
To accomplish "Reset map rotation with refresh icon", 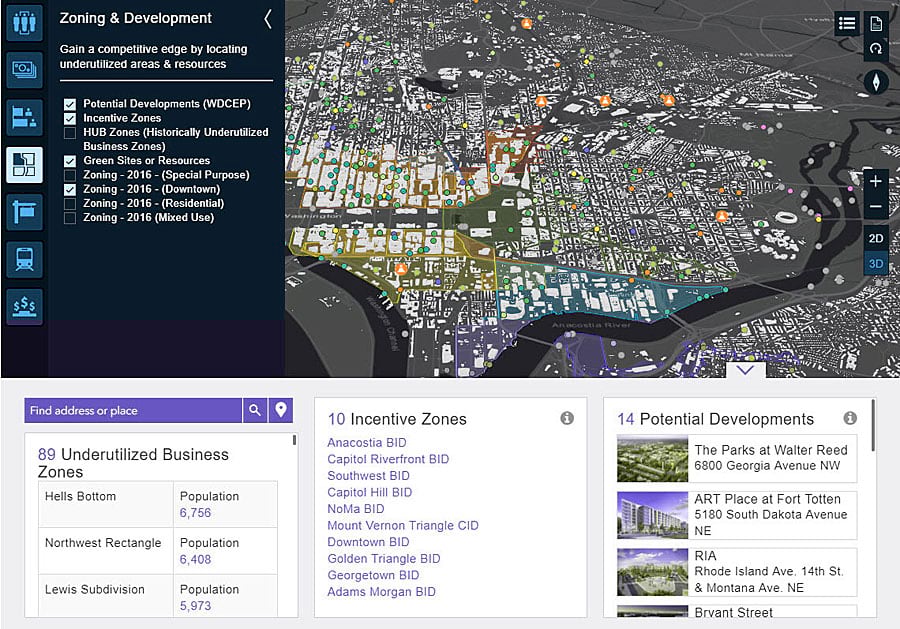I will (876, 48).
